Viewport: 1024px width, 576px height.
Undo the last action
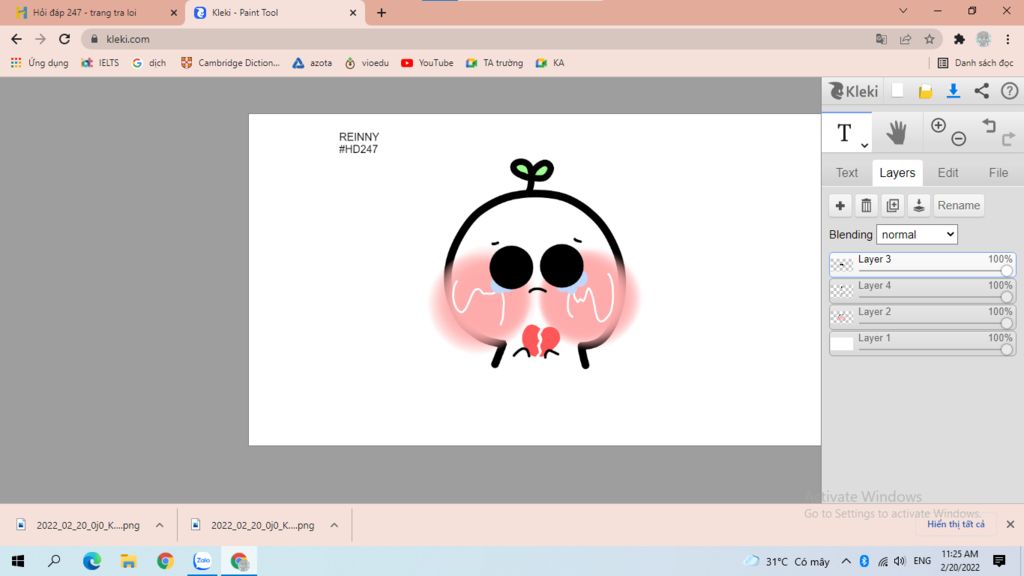point(989,125)
